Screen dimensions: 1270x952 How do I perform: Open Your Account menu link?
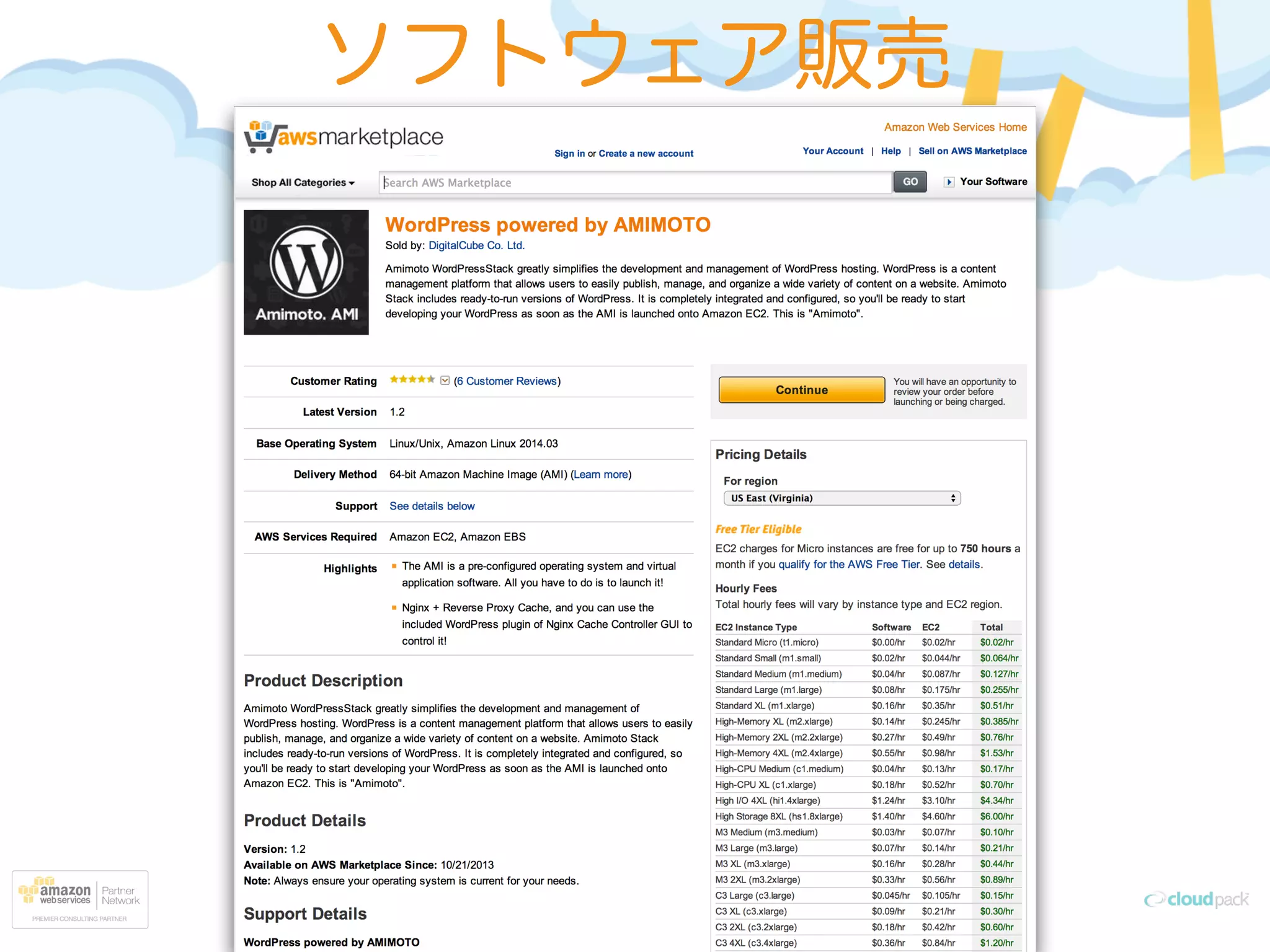pos(833,151)
